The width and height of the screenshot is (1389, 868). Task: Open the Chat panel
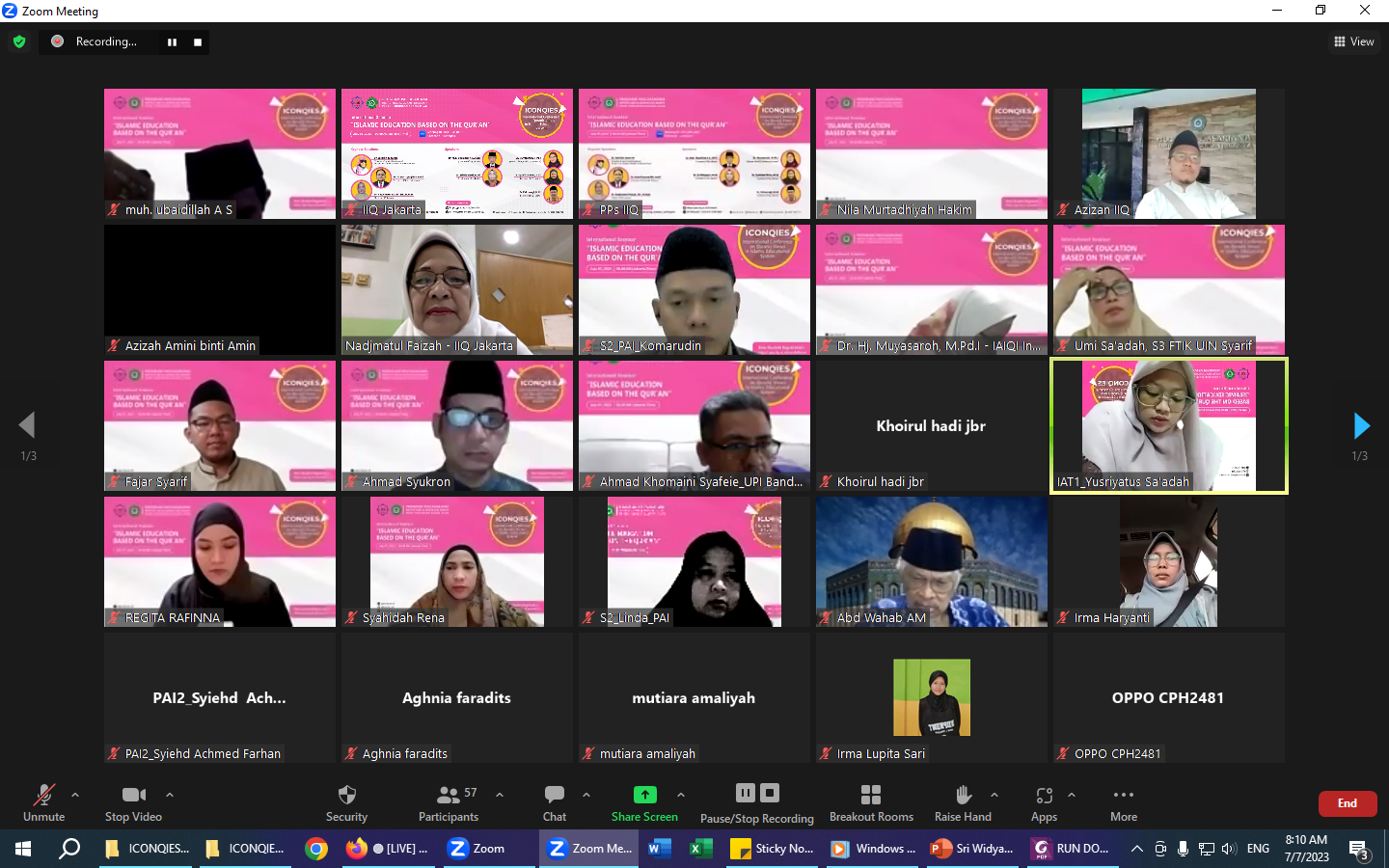click(x=555, y=795)
